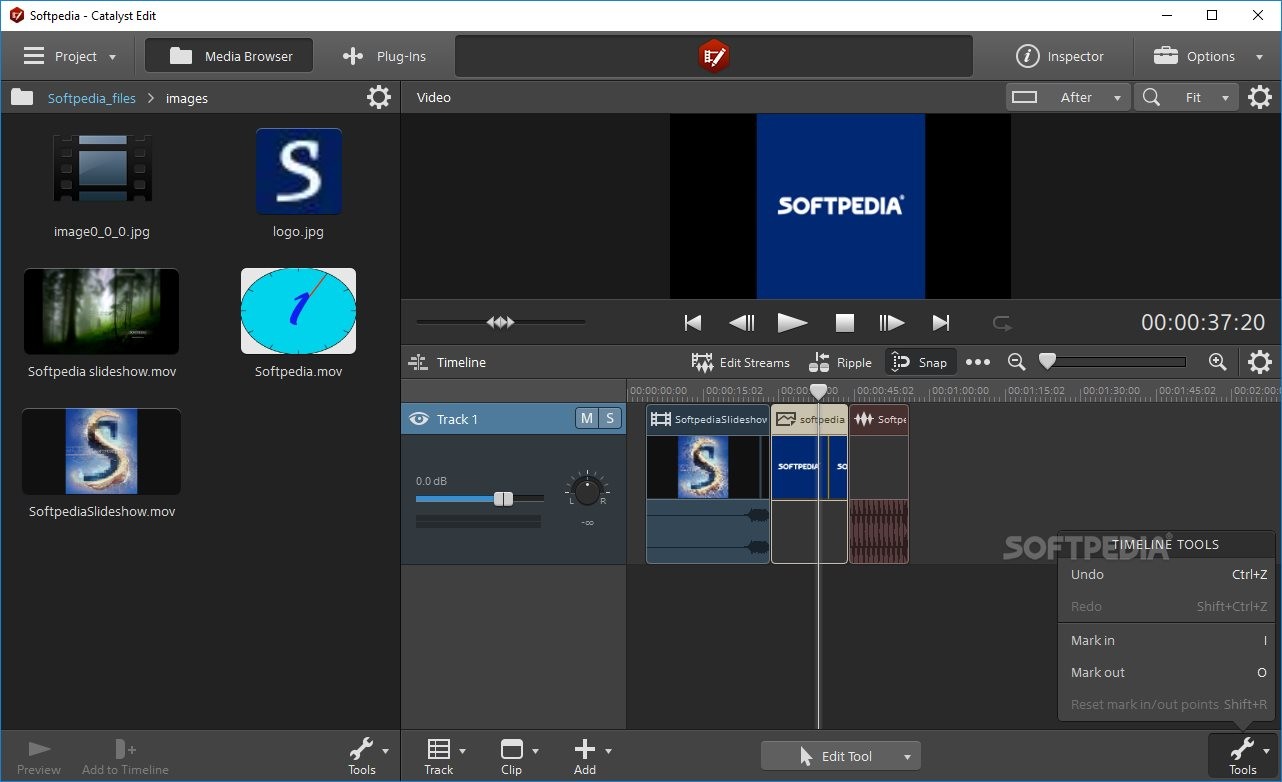Viewport: 1282px width, 782px height.
Task: Open the Track menu
Action: (x=444, y=756)
